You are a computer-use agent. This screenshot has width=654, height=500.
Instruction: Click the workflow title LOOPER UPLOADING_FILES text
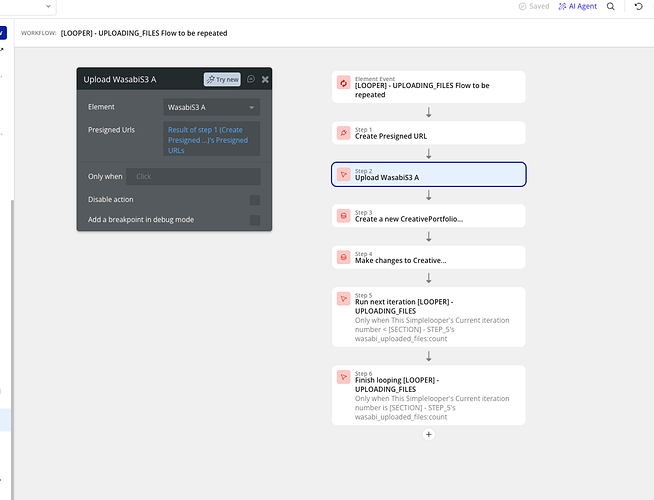click(x=144, y=33)
